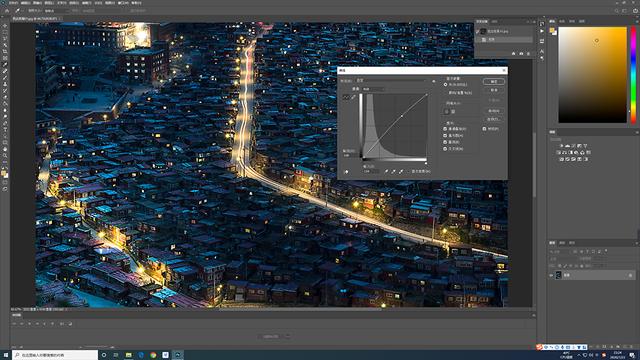The image size is (640, 360).
Task: Select the Eyedropper tool in the left toolbar
Action: coord(5,64)
